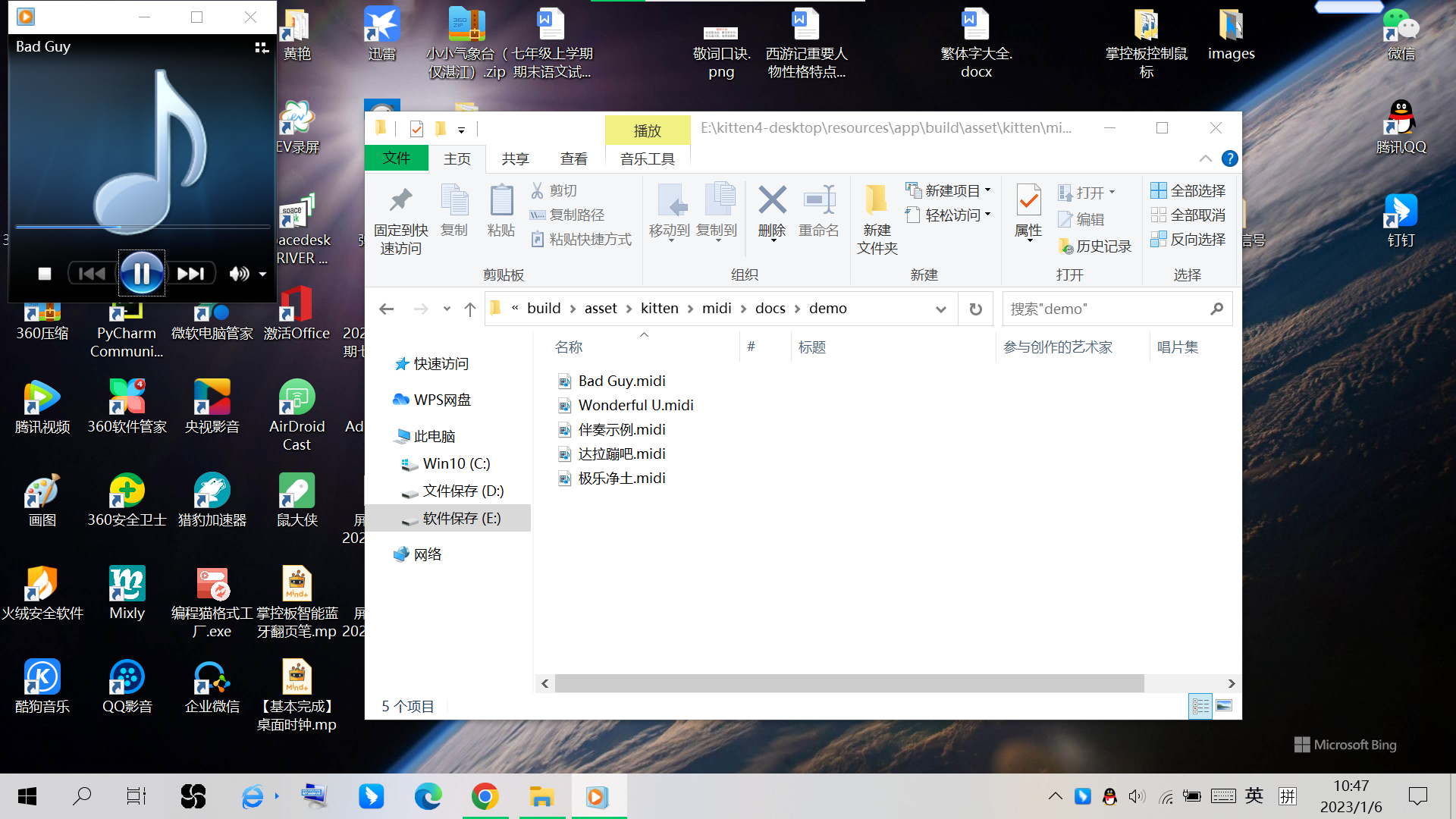Open 历史记录 in the ribbon
Viewport: 1456px width, 819px height.
pos(1094,246)
